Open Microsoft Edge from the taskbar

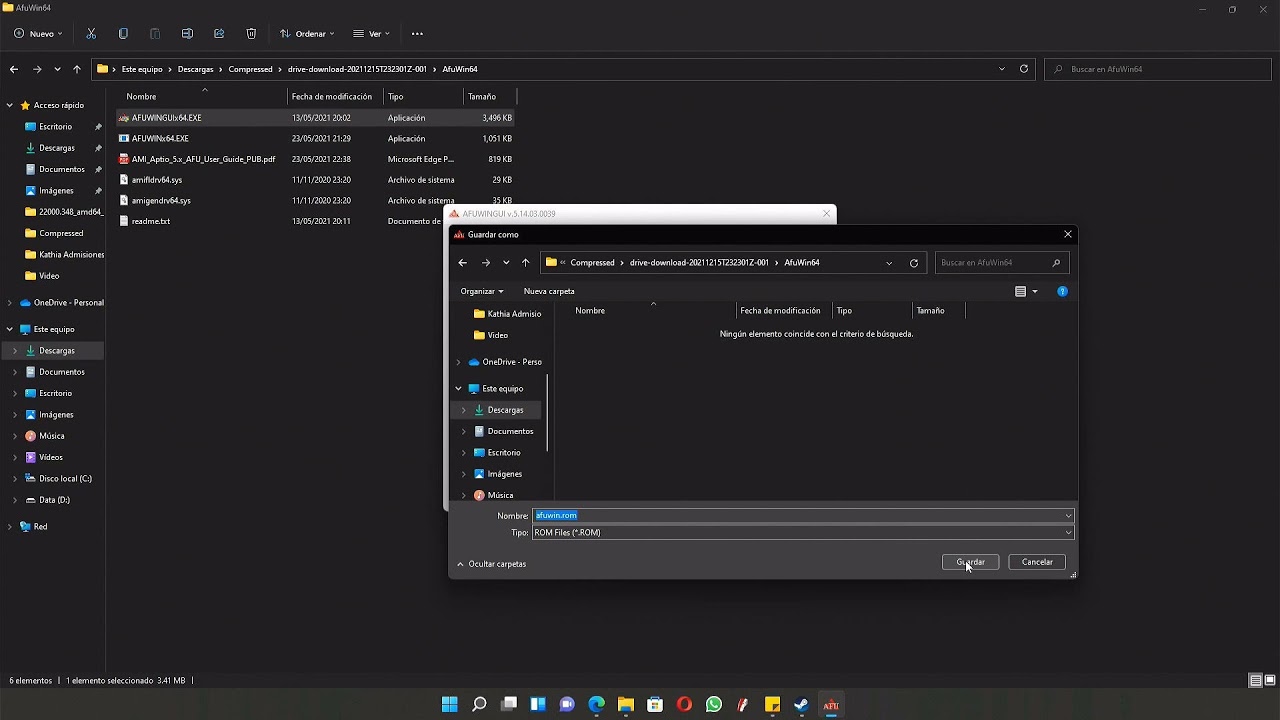tap(597, 705)
